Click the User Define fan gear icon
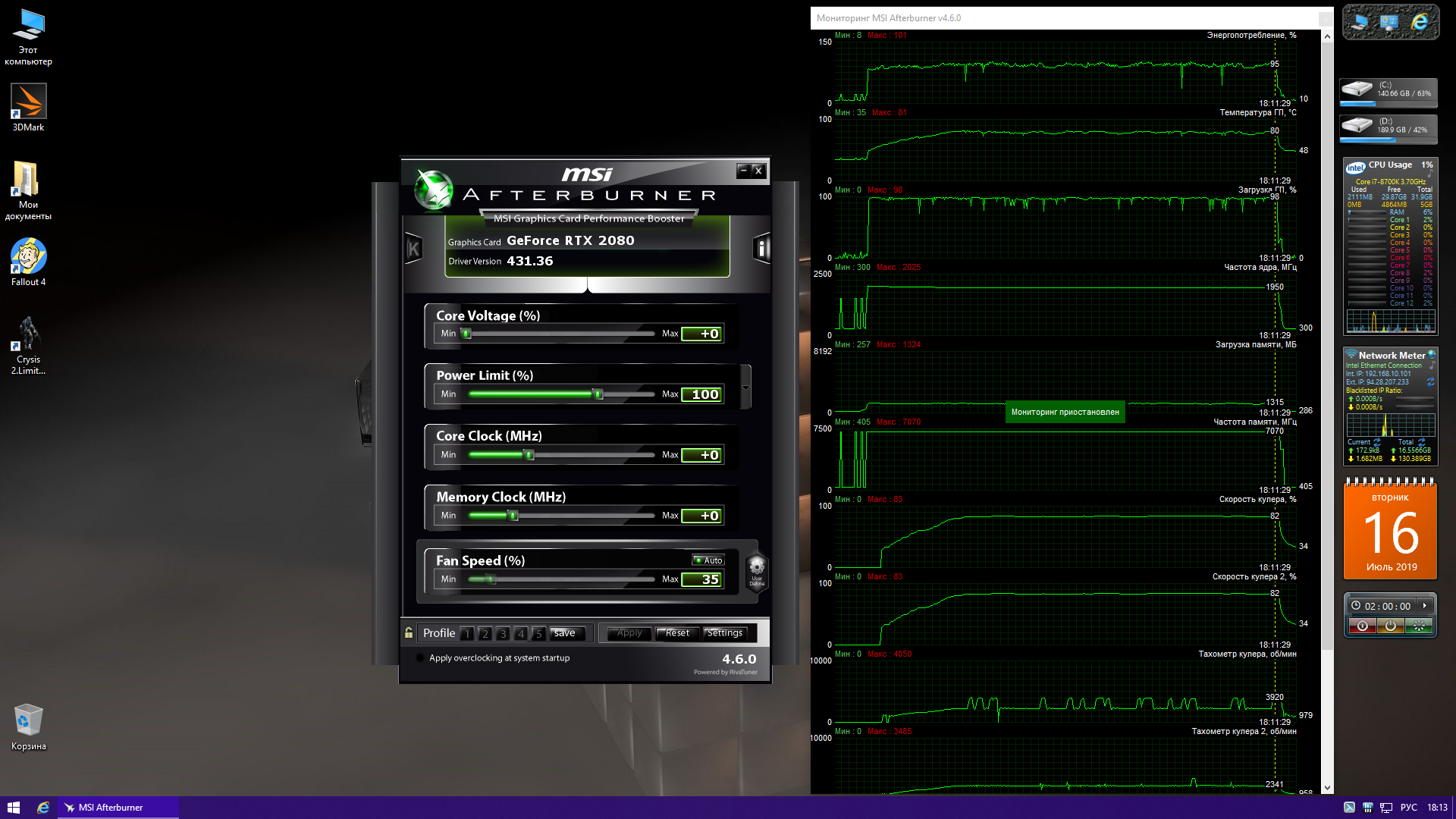Image resolution: width=1456 pixels, height=819 pixels. [756, 570]
